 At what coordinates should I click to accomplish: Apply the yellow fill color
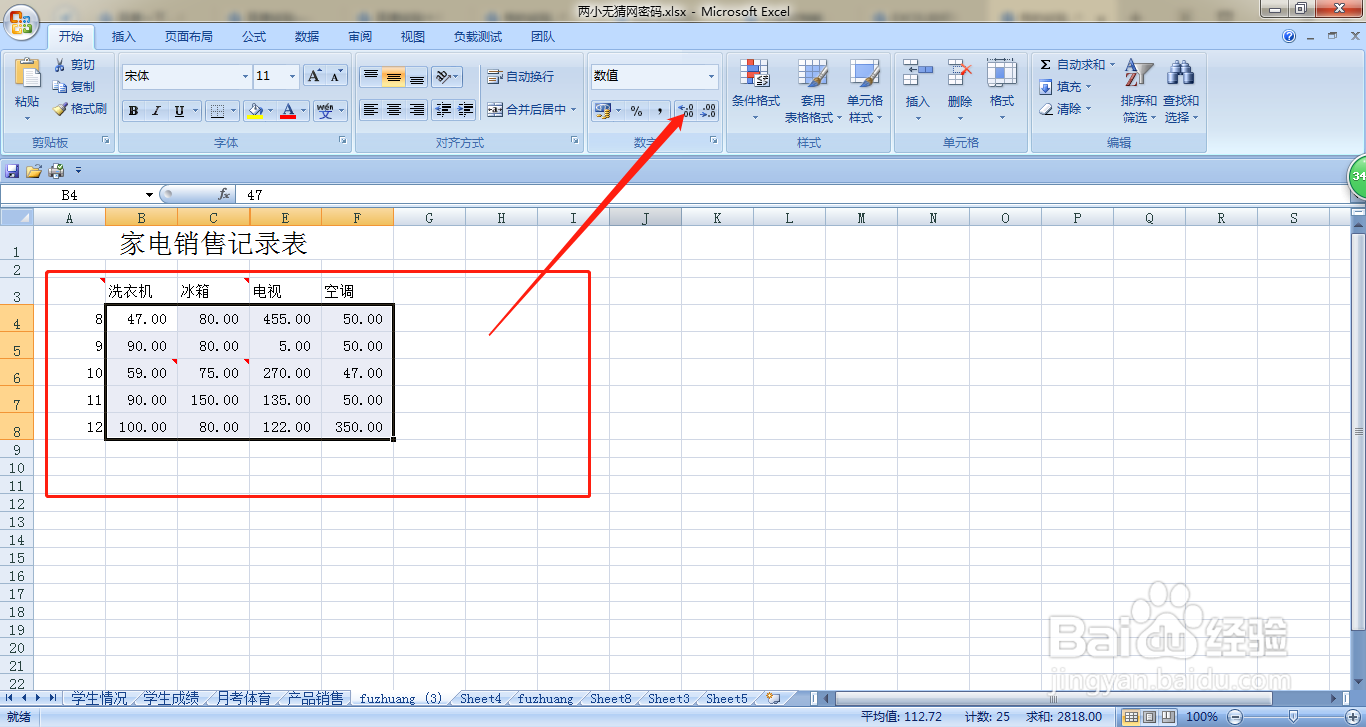pos(256,111)
